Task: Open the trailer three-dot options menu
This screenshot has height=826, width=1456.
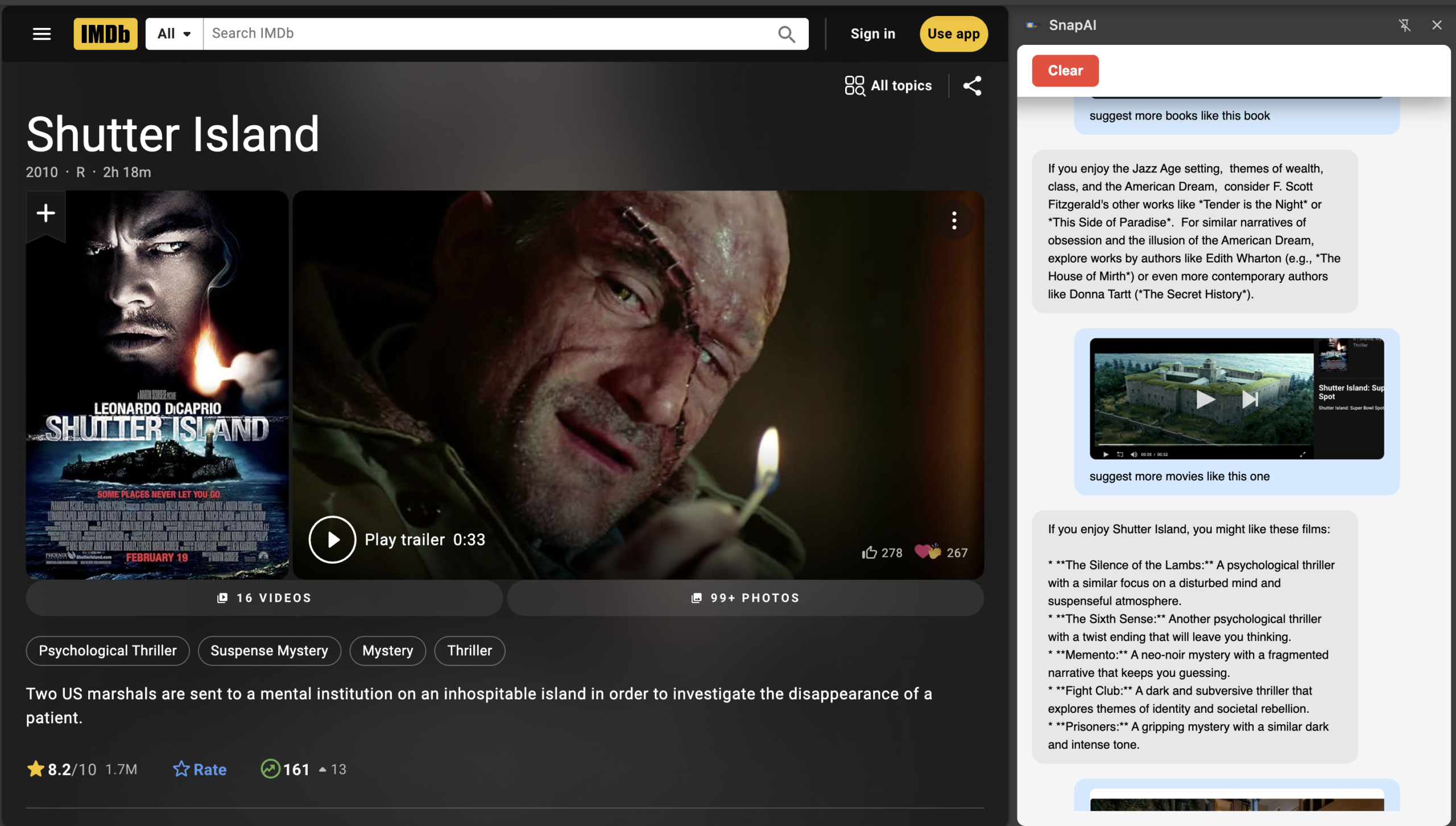Action: point(954,220)
